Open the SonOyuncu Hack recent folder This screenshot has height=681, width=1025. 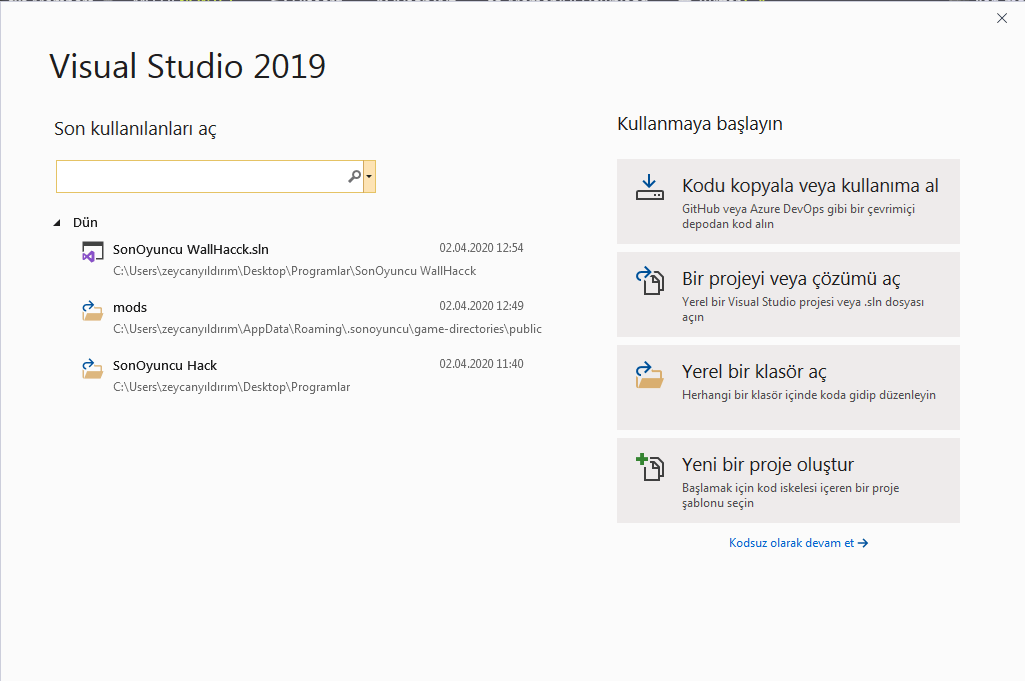point(305,376)
